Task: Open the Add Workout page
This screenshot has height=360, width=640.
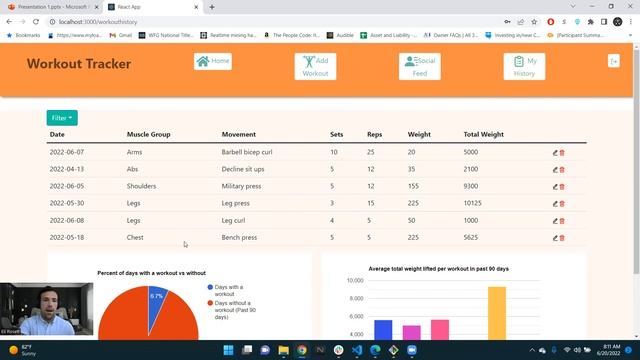Action: [x=315, y=67]
